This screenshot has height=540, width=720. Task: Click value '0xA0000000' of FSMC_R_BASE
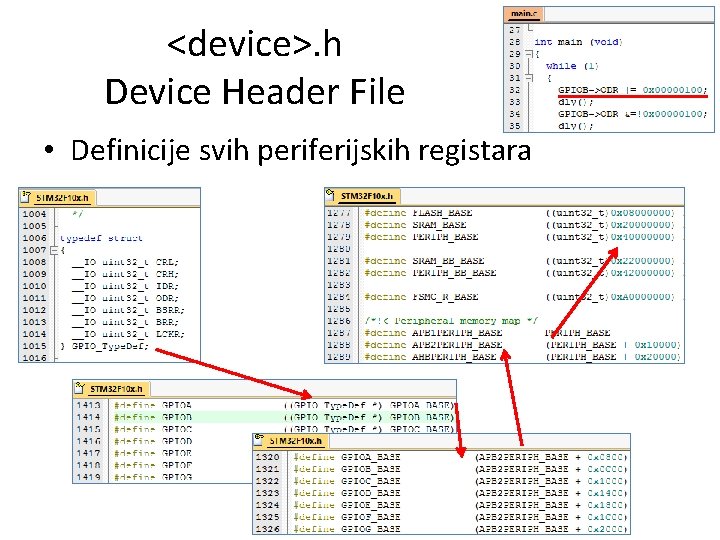(x=641, y=297)
